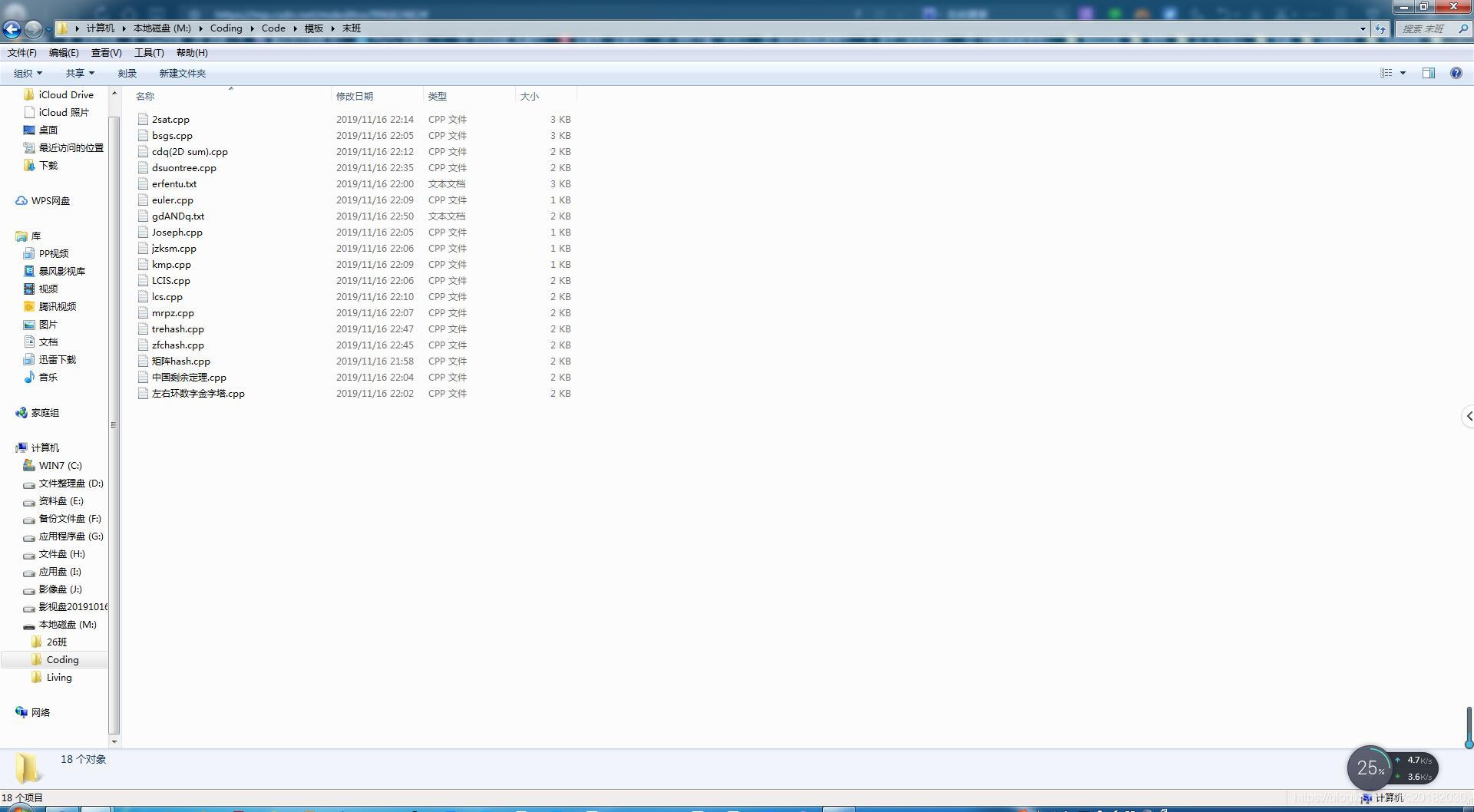Screen dimensions: 1474x812
Task: Select file icon of 中国剩余定理.cpp
Action: [x=143, y=377]
